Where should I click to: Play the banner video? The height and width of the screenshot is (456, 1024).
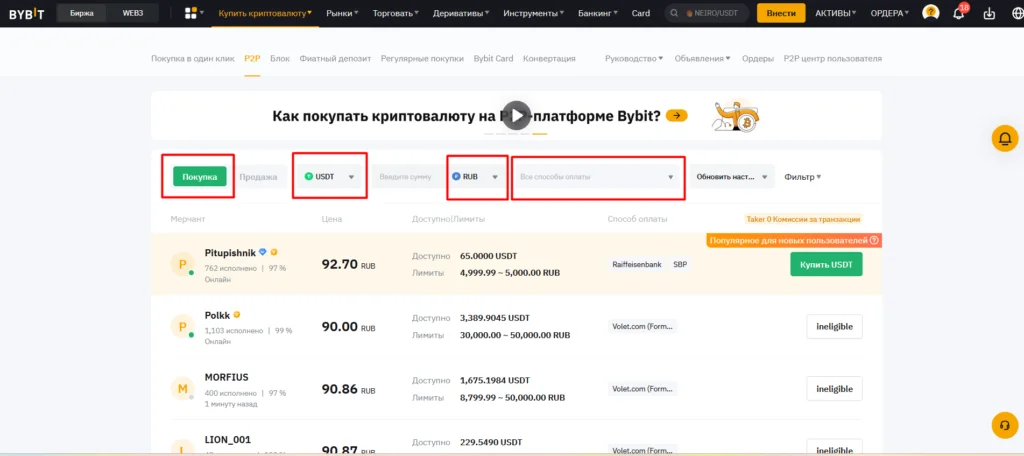click(x=517, y=116)
